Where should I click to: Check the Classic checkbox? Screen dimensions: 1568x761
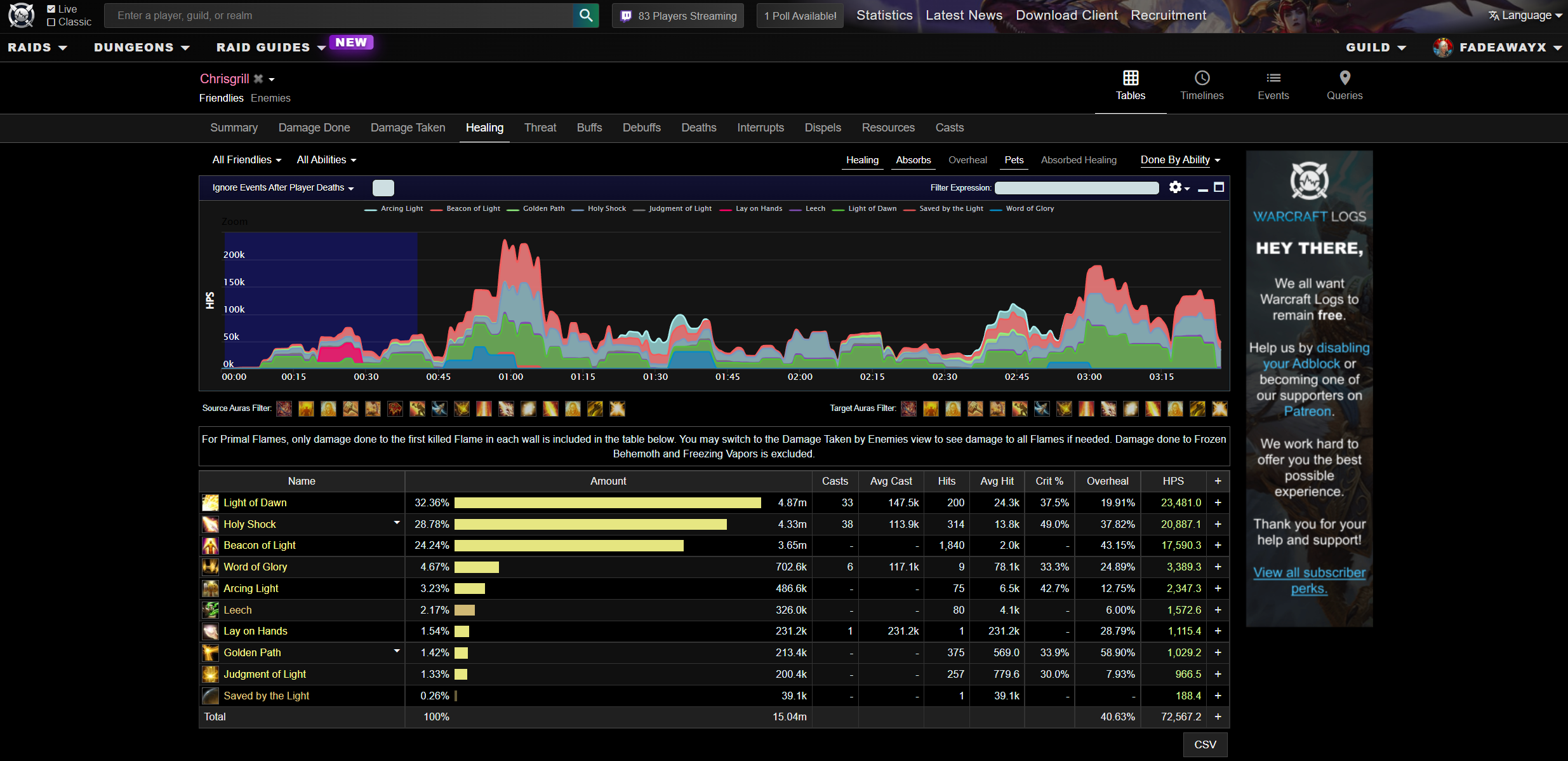pos(51,22)
